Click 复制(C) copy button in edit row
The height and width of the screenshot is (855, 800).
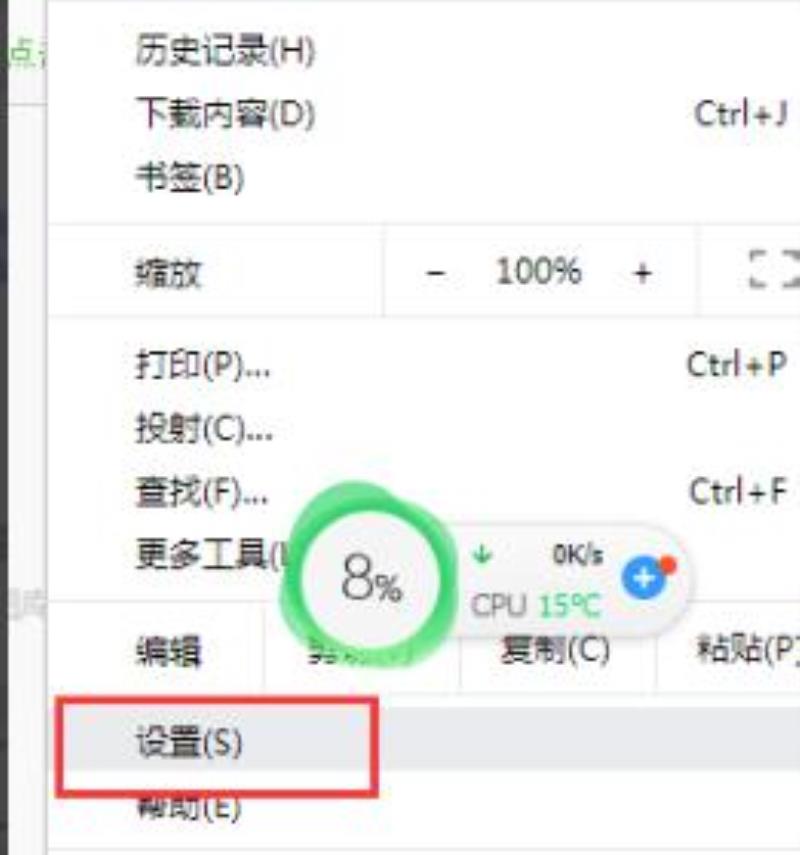(x=555, y=650)
